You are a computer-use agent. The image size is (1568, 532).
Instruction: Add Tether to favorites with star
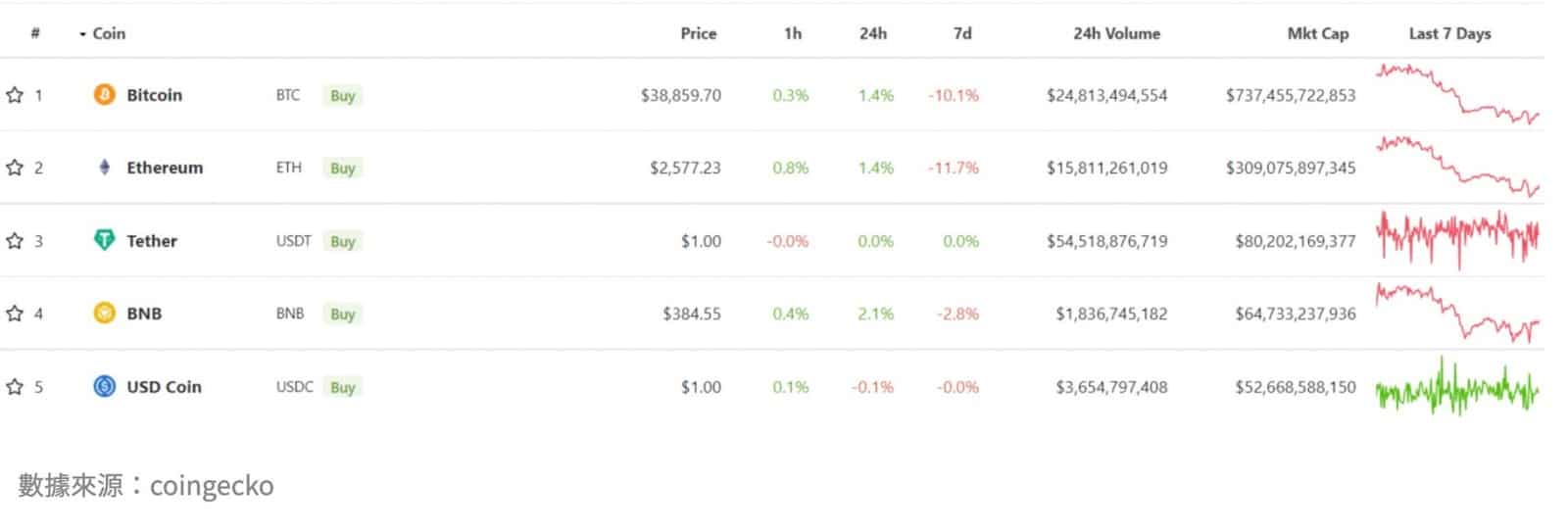click(x=15, y=241)
